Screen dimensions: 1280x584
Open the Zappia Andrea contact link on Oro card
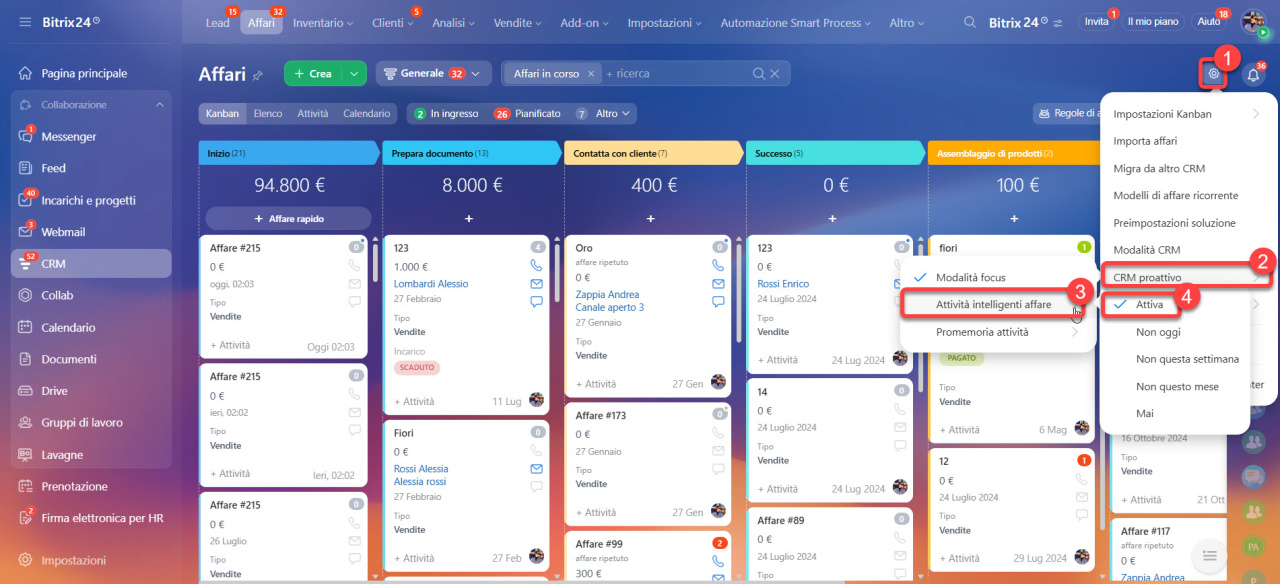(607, 295)
